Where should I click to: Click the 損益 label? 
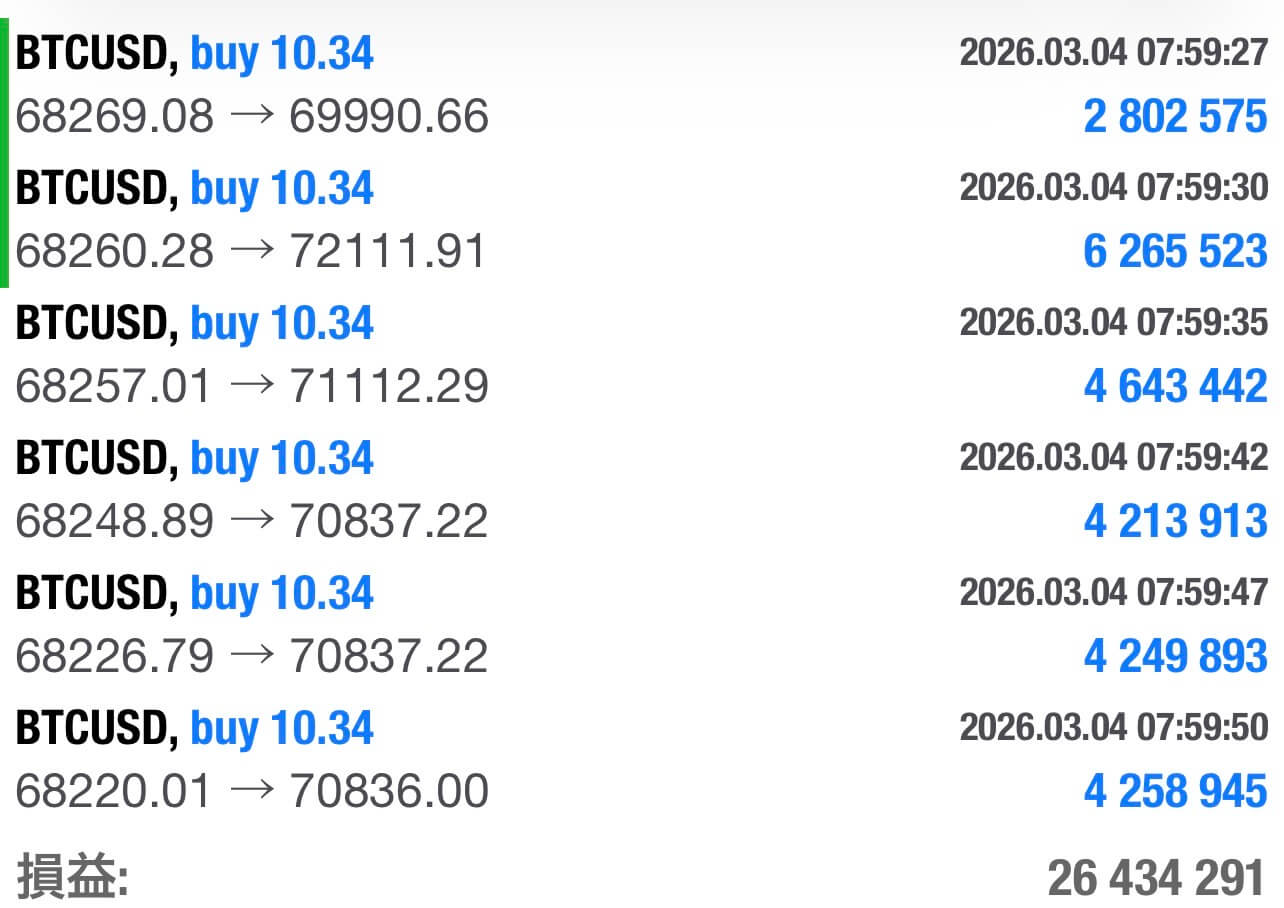tap(72, 879)
